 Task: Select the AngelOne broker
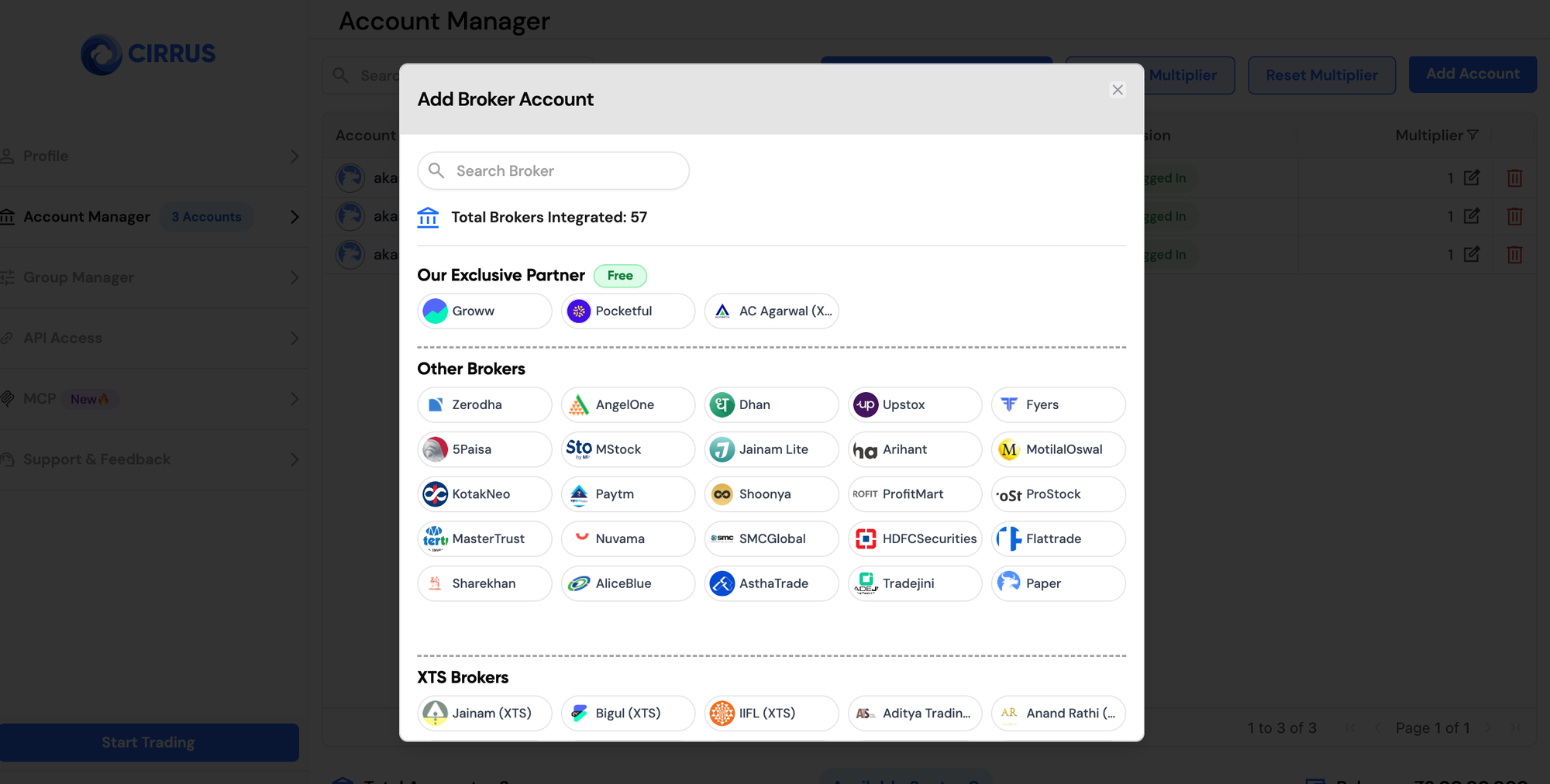click(628, 404)
